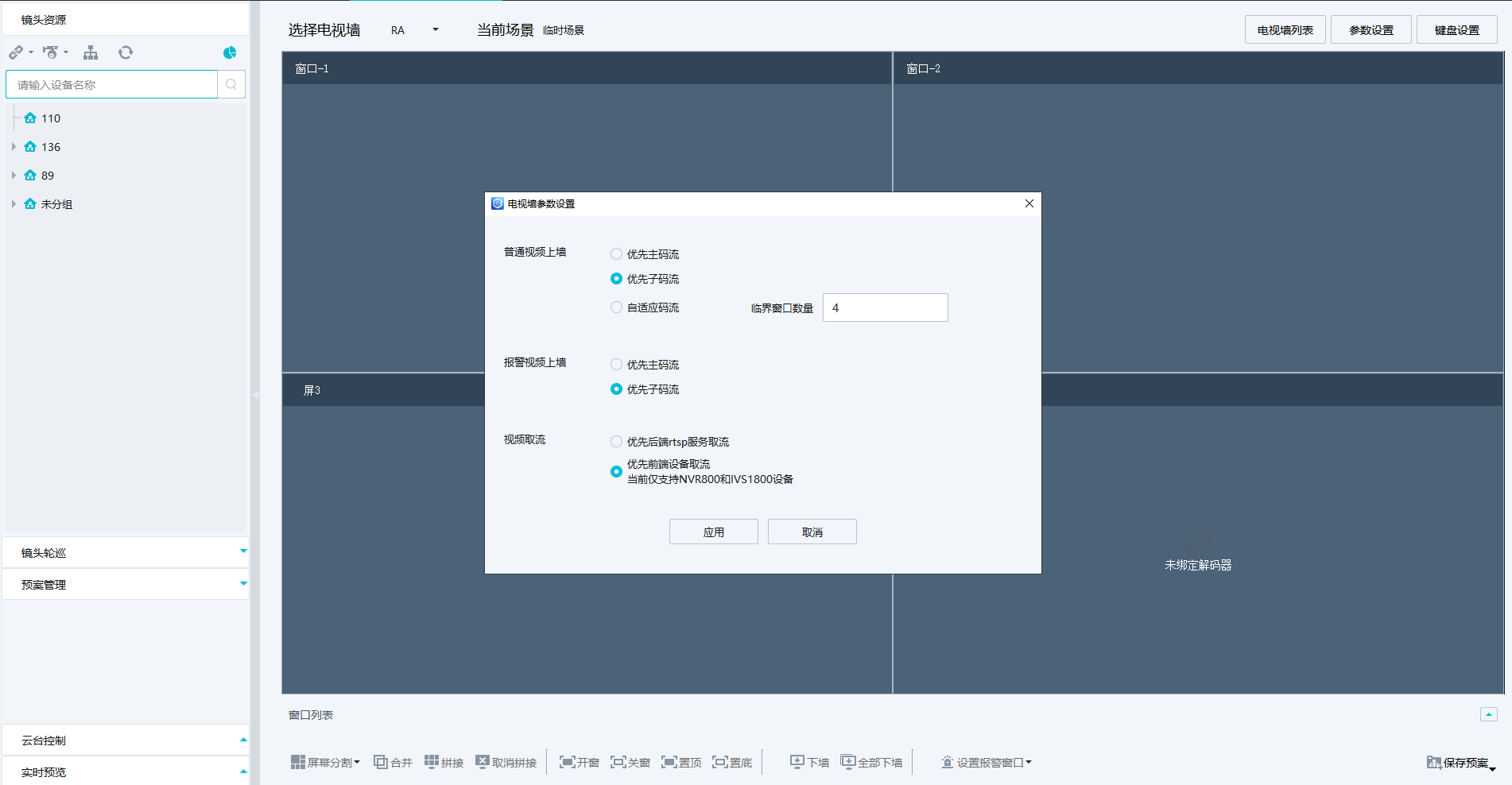This screenshot has width=1512, height=785.
Task: Click the 合并 merge windows tool
Action: [x=393, y=762]
